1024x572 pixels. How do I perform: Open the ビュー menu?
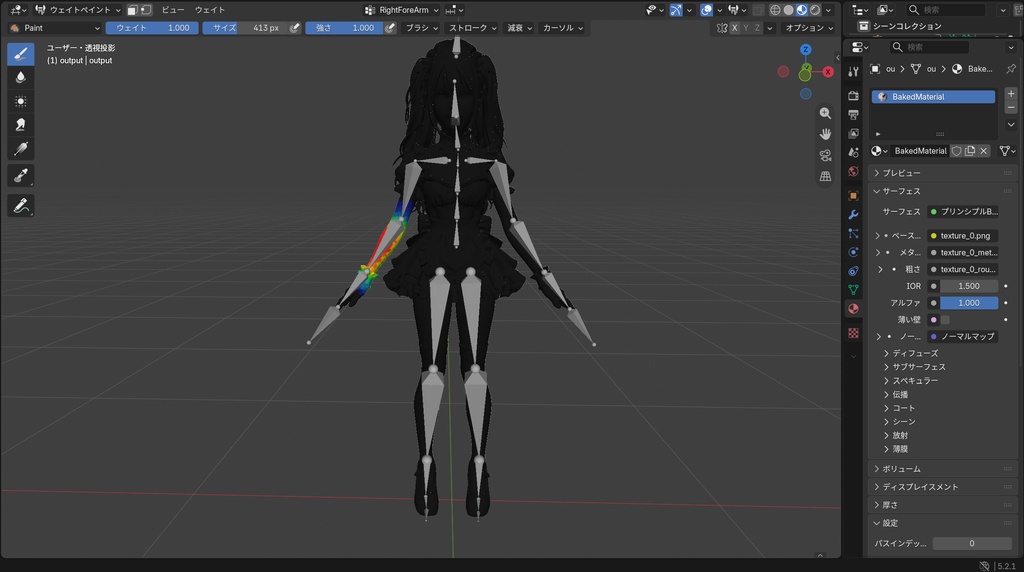(173, 10)
